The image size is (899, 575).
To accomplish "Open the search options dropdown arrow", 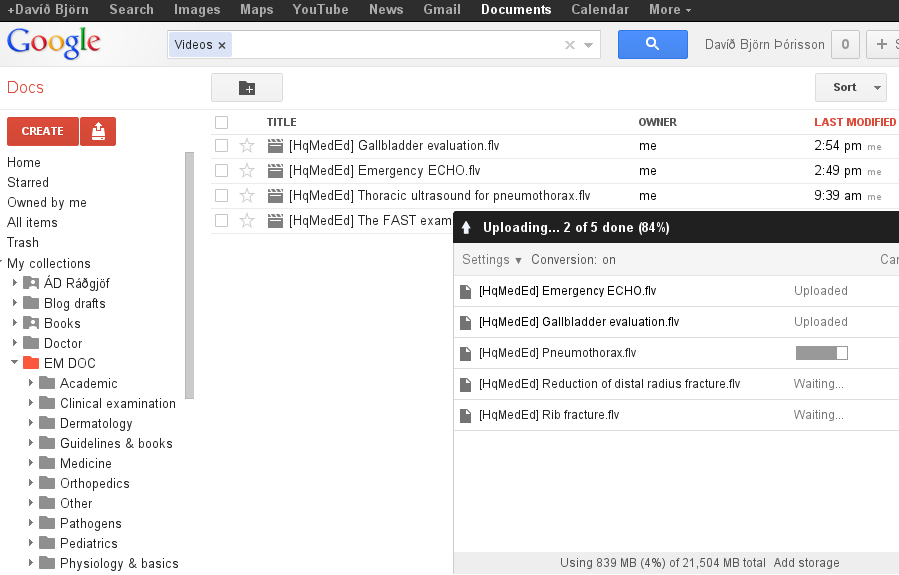I will 588,45.
